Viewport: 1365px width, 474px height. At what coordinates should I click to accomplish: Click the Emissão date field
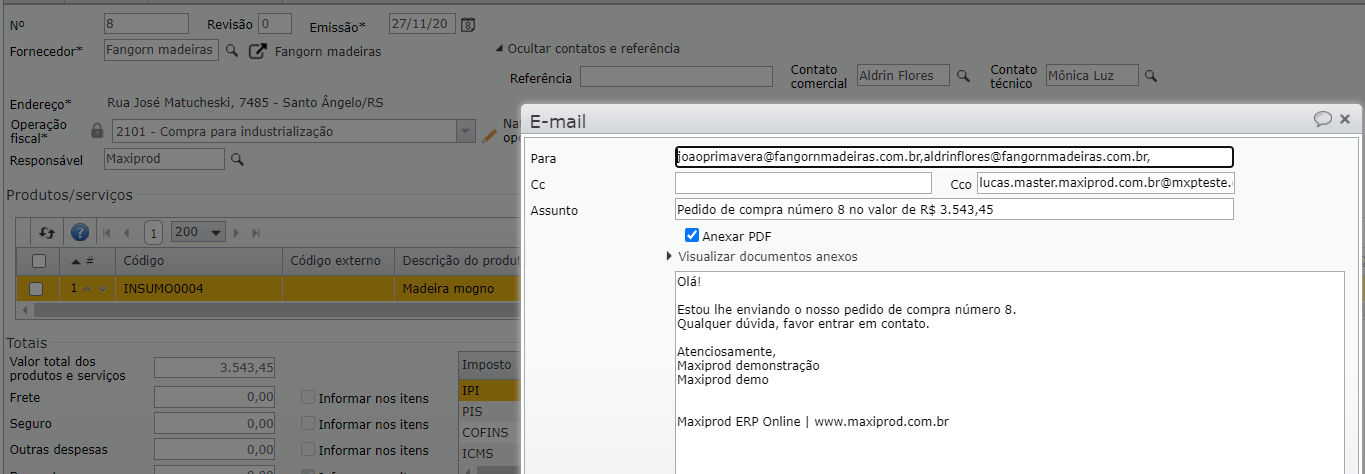[424, 24]
